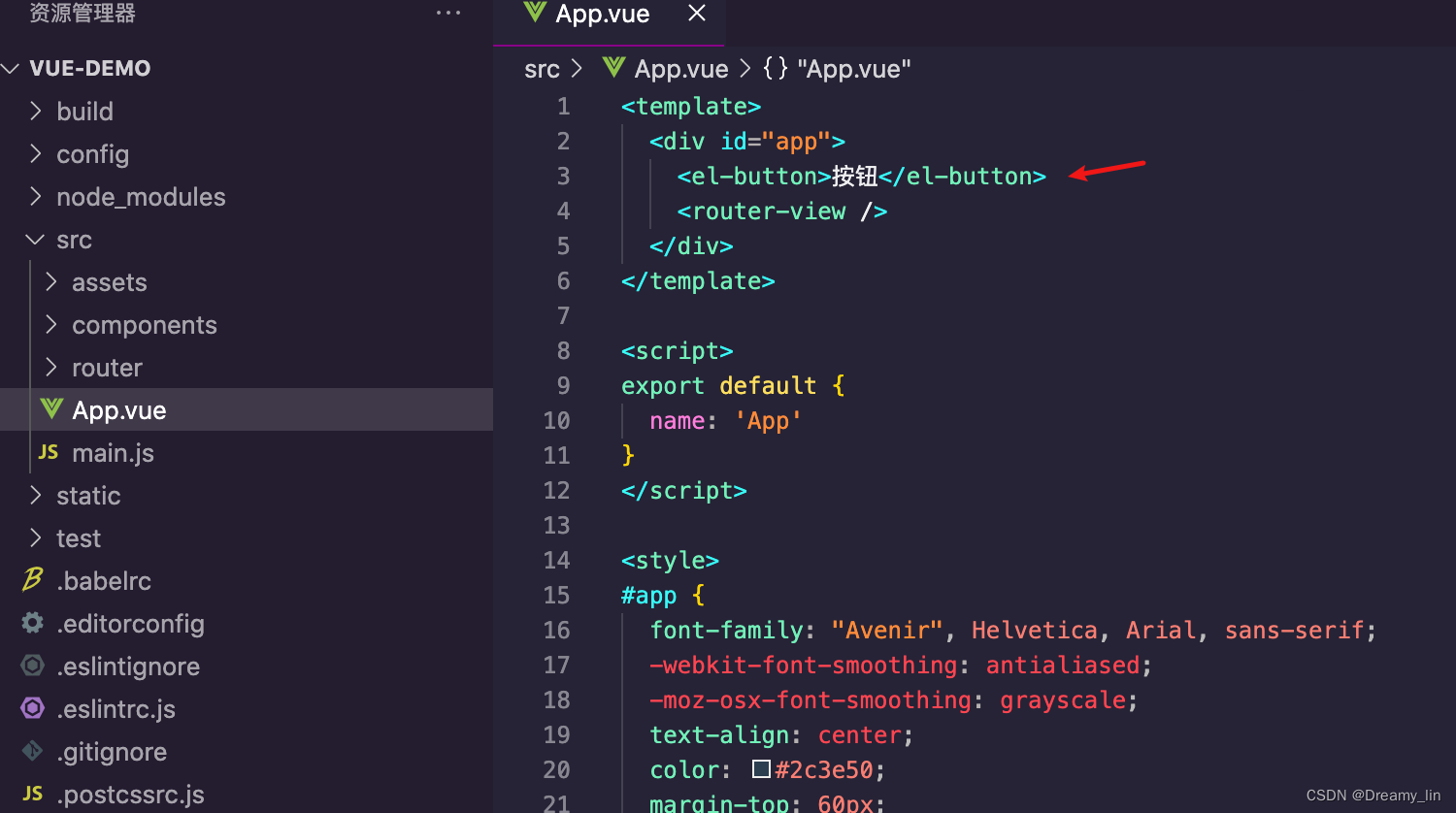Viewport: 1456px width, 813px height.
Task: Click line number 3 in the gutter
Action: (563, 176)
